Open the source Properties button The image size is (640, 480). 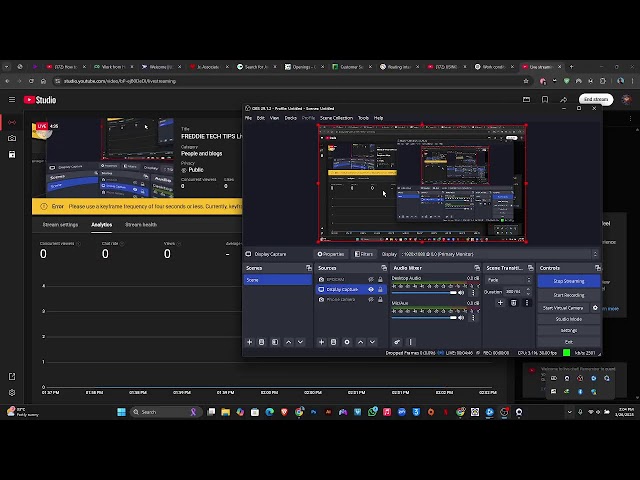tap(331, 254)
